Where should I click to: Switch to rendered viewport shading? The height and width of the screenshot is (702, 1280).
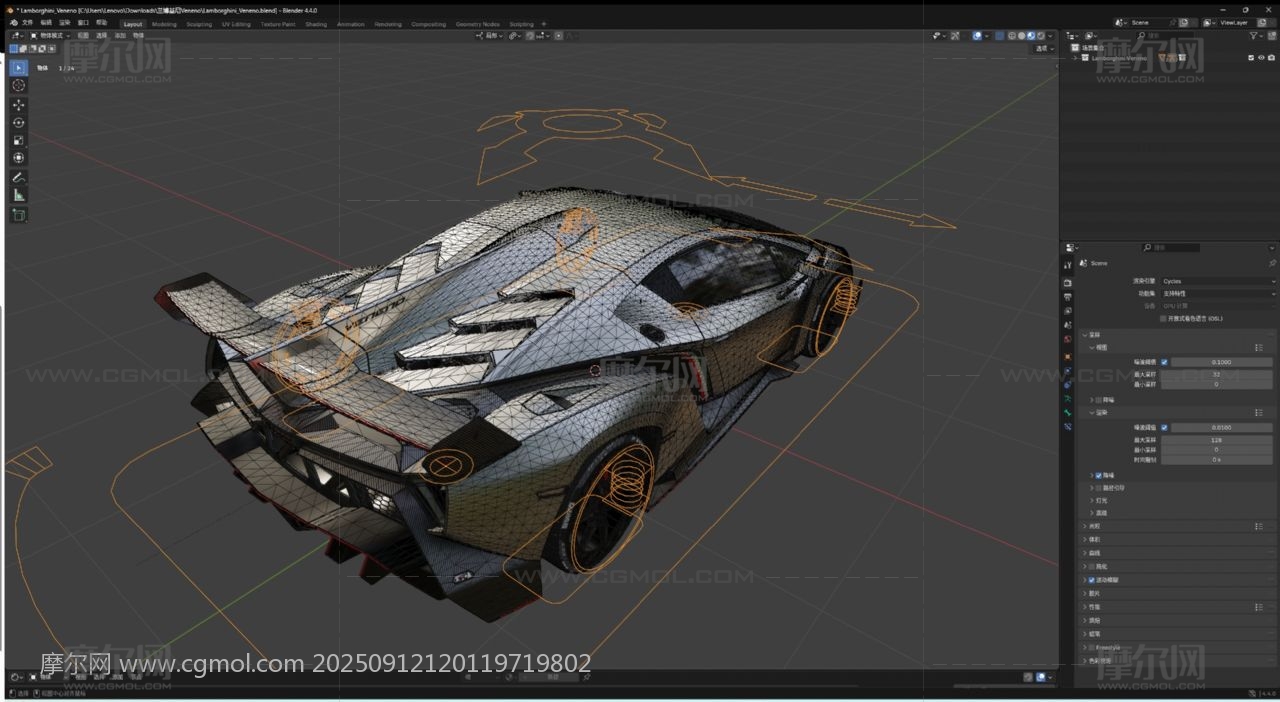tap(1041, 36)
